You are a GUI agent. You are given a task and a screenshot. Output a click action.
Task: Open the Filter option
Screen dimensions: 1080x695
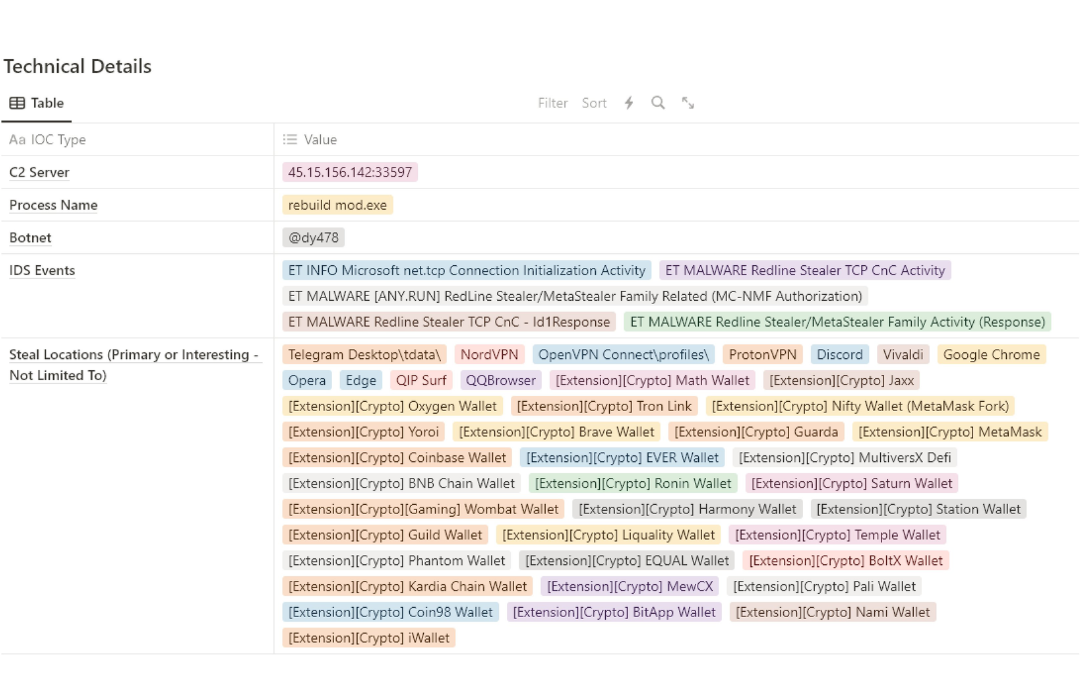click(552, 103)
